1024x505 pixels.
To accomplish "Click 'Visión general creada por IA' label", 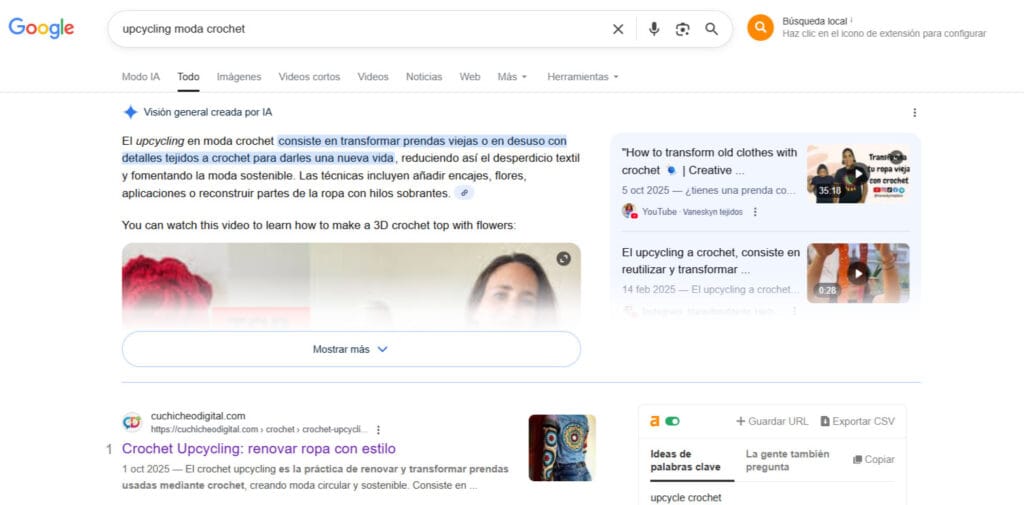I will (208, 112).
